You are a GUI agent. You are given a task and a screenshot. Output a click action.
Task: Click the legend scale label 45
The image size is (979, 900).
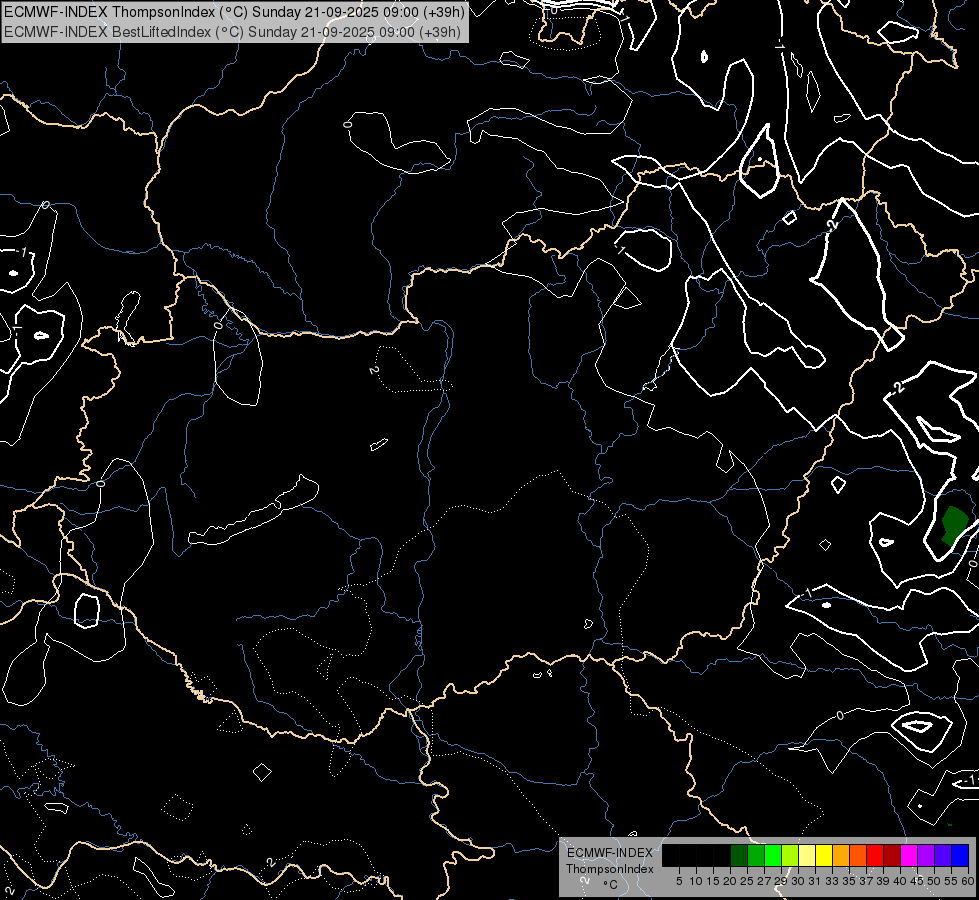click(x=917, y=881)
